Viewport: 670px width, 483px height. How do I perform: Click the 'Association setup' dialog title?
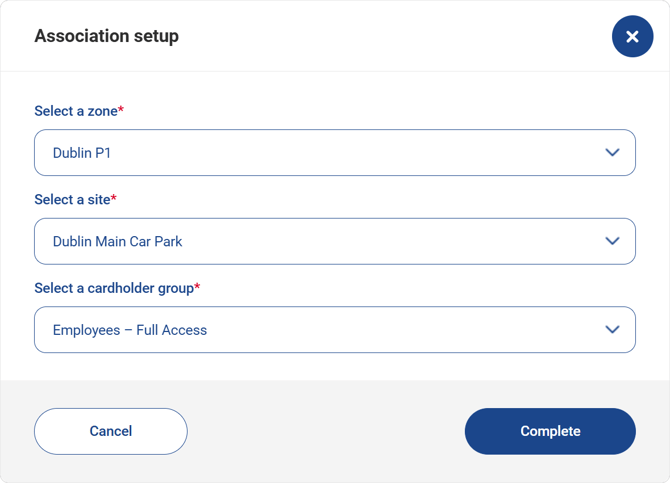(x=106, y=36)
